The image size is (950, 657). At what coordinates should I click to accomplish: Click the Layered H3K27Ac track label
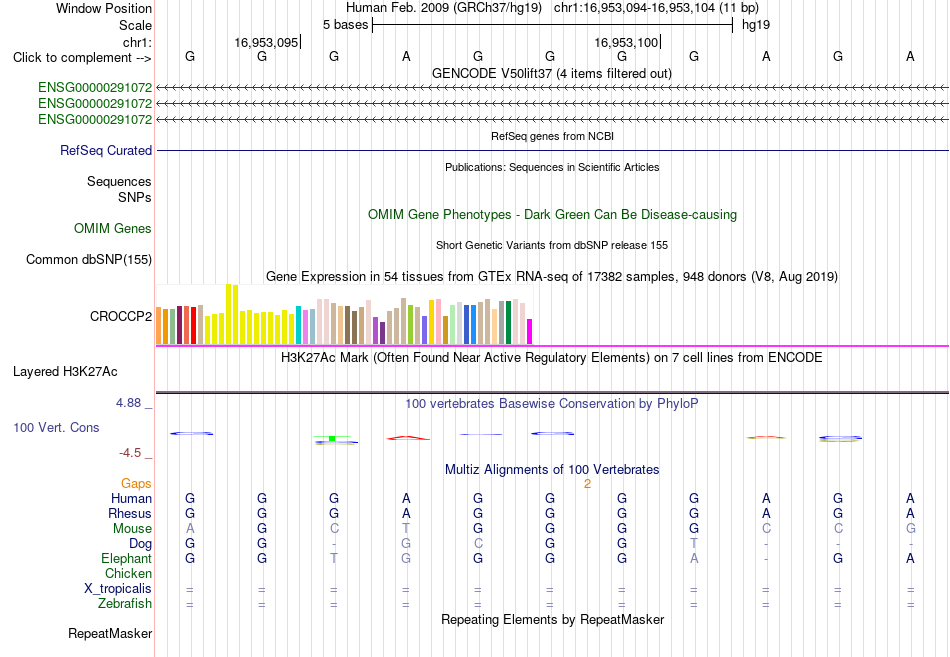tap(65, 372)
